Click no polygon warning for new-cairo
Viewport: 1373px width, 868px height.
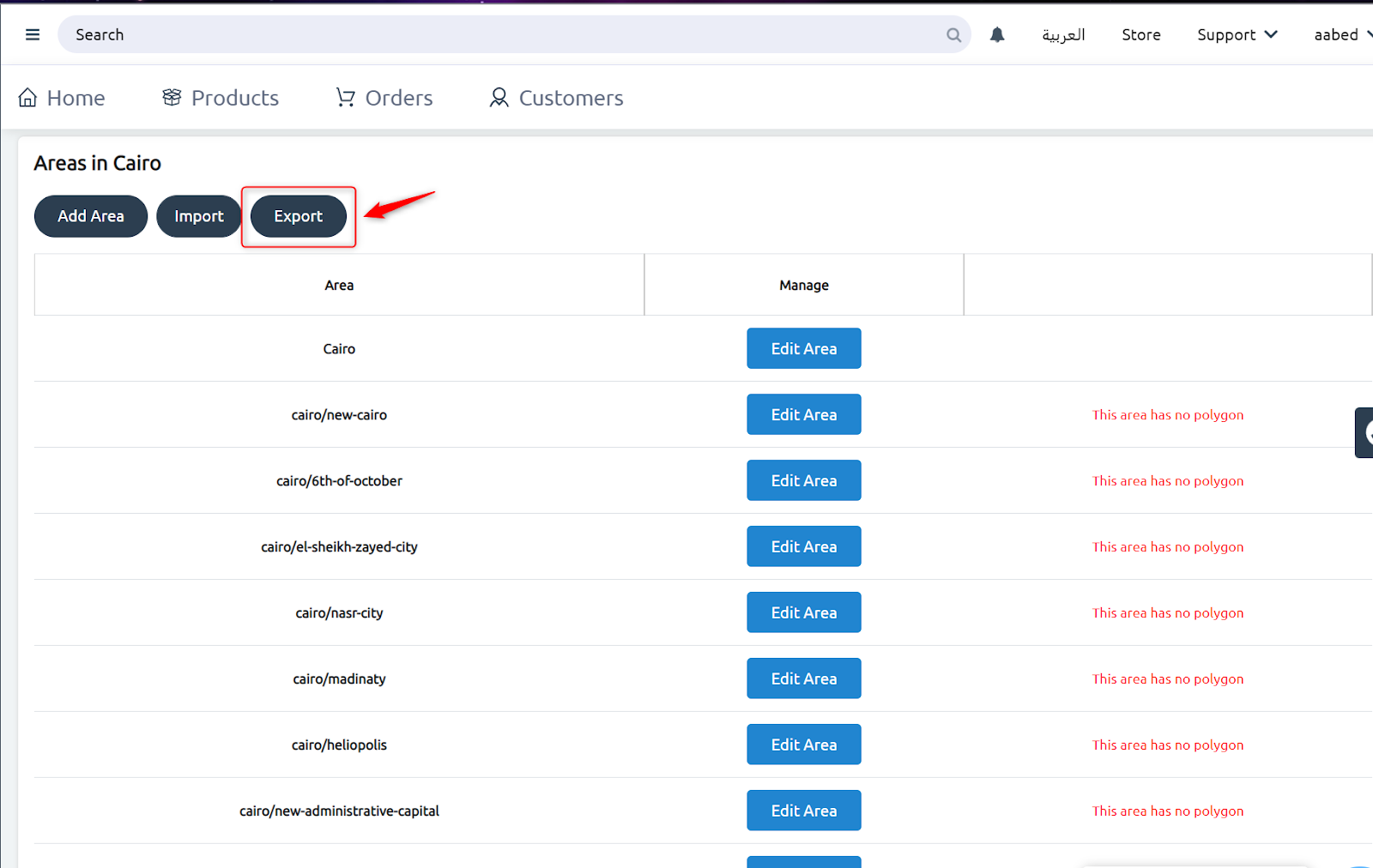[1167, 415]
